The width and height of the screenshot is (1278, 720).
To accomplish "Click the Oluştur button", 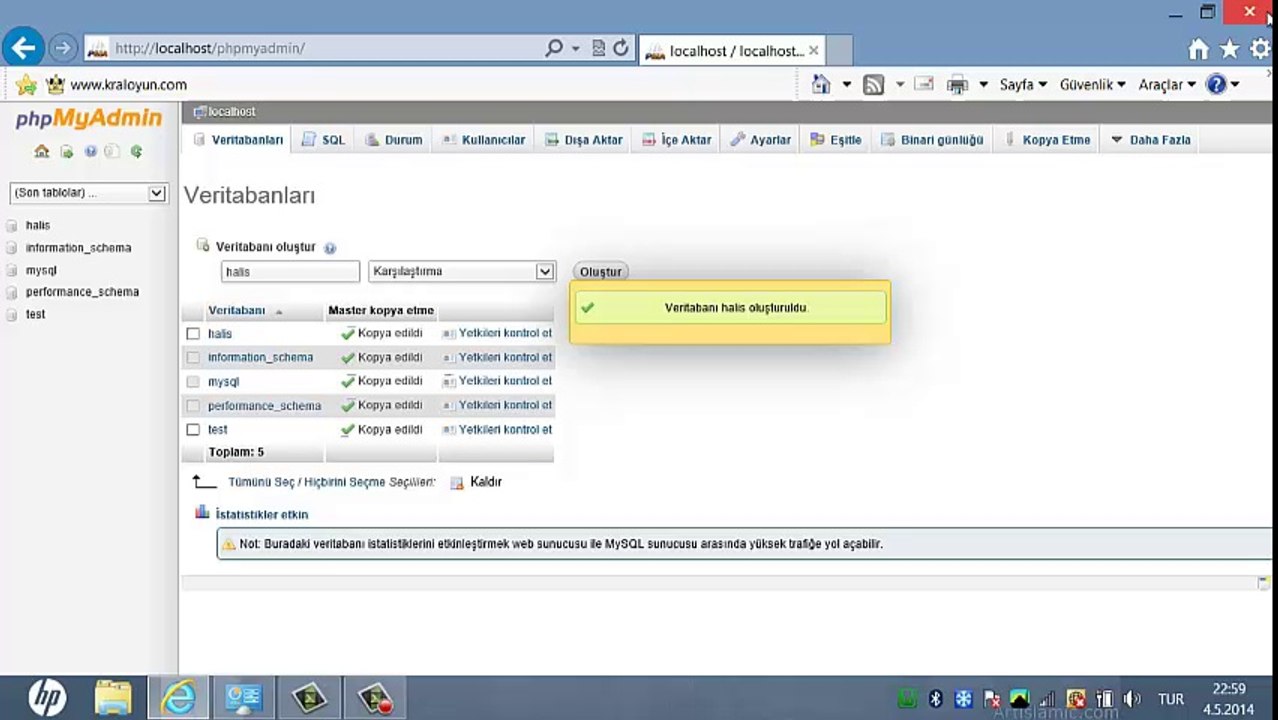I will click(x=601, y=272).
